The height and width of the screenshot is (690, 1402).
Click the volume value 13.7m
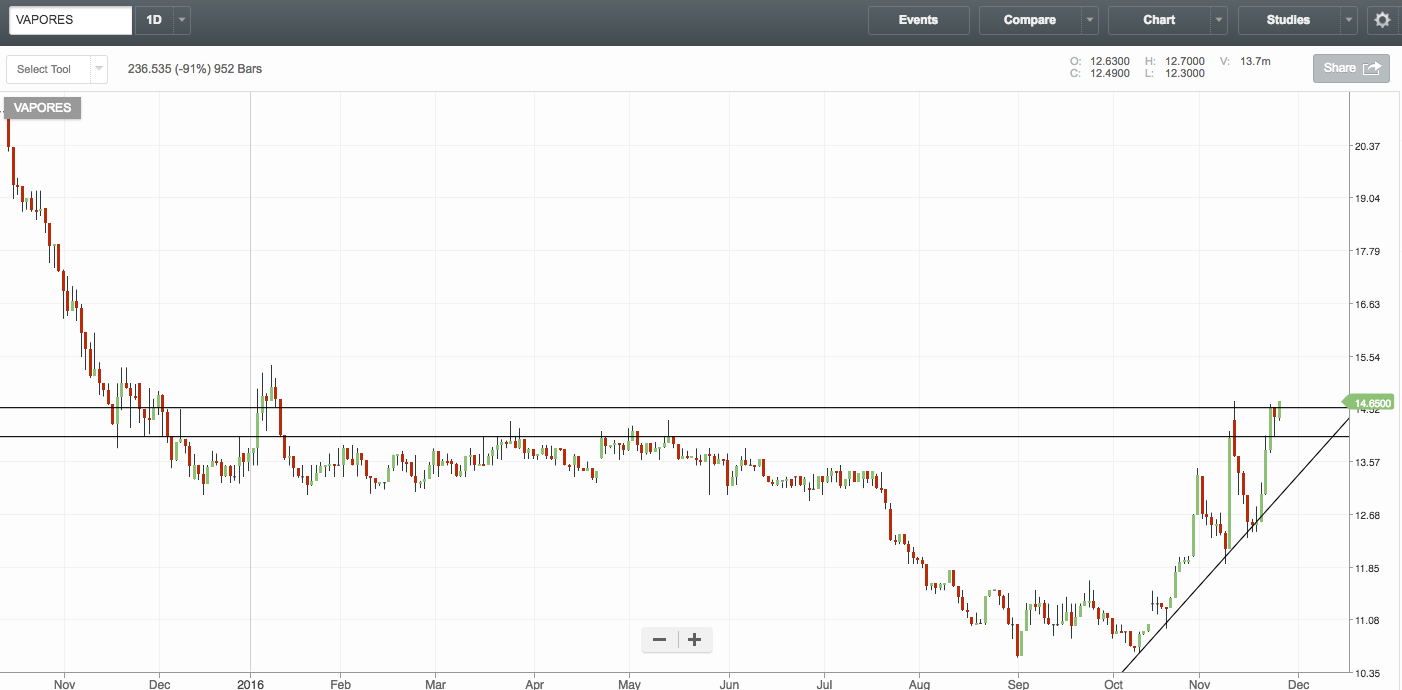[x=1255, y=61]
